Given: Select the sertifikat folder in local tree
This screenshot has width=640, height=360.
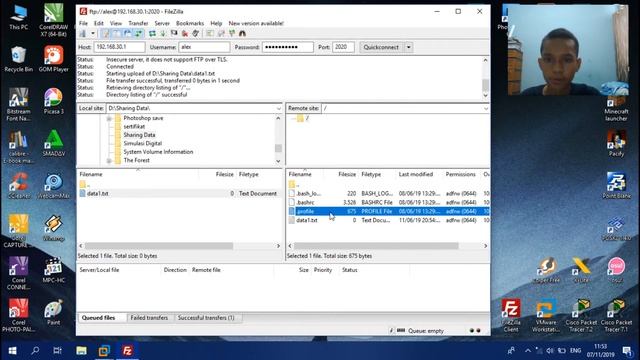Looking at the screenshot, I should [x=134, y=127].
